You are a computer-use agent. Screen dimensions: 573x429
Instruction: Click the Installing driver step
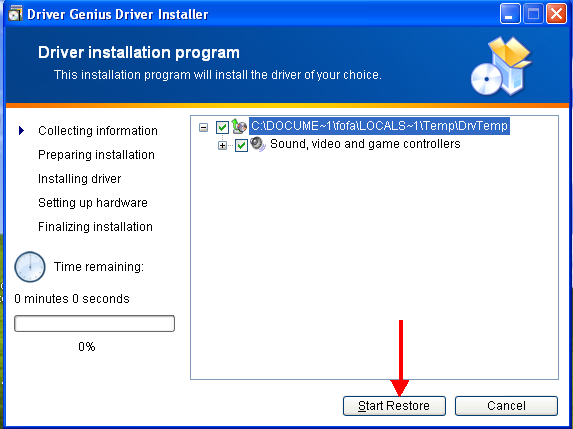pyautogui.click(x=80, y=179)
